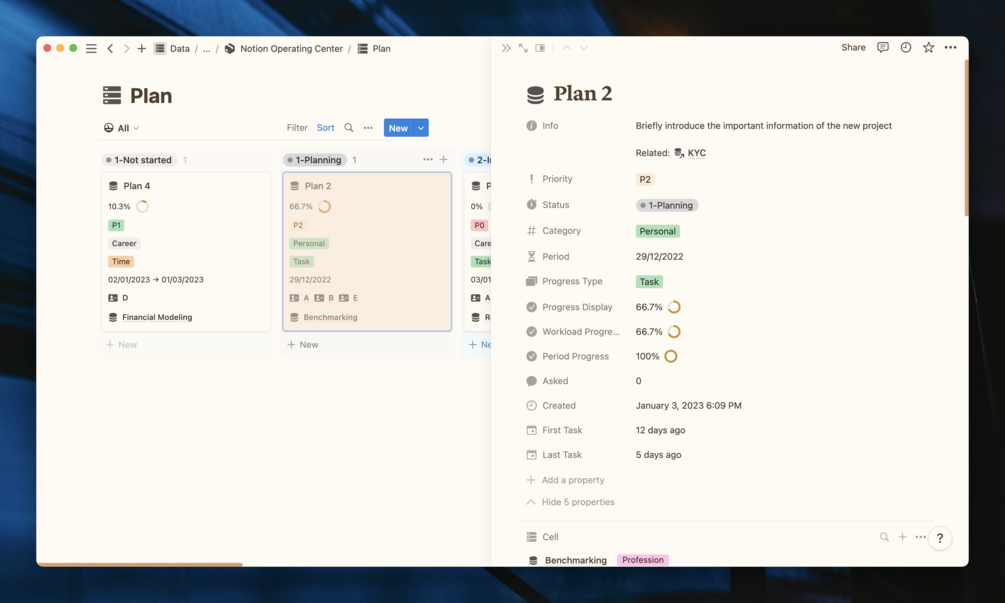The height and width of the screenshot is (603, 1005).
Task: Select the 1-Planning group header tag
Action: coord(315,160)
